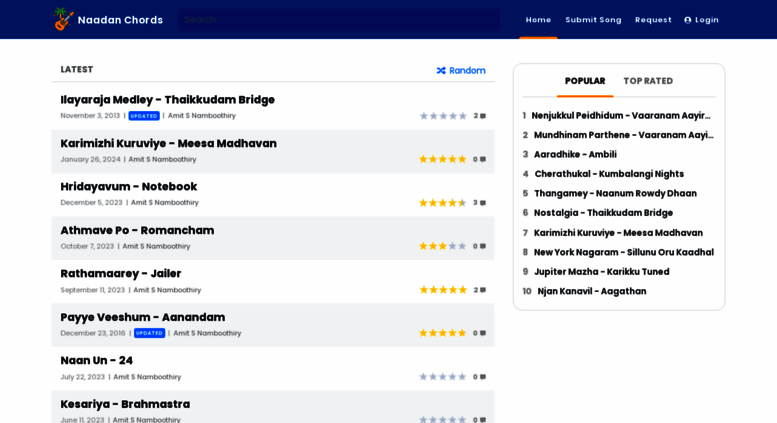Click comment icon for Payye Veeshum - Aanandam
Screen dimensions: 777x423
(x=483, y=333)
